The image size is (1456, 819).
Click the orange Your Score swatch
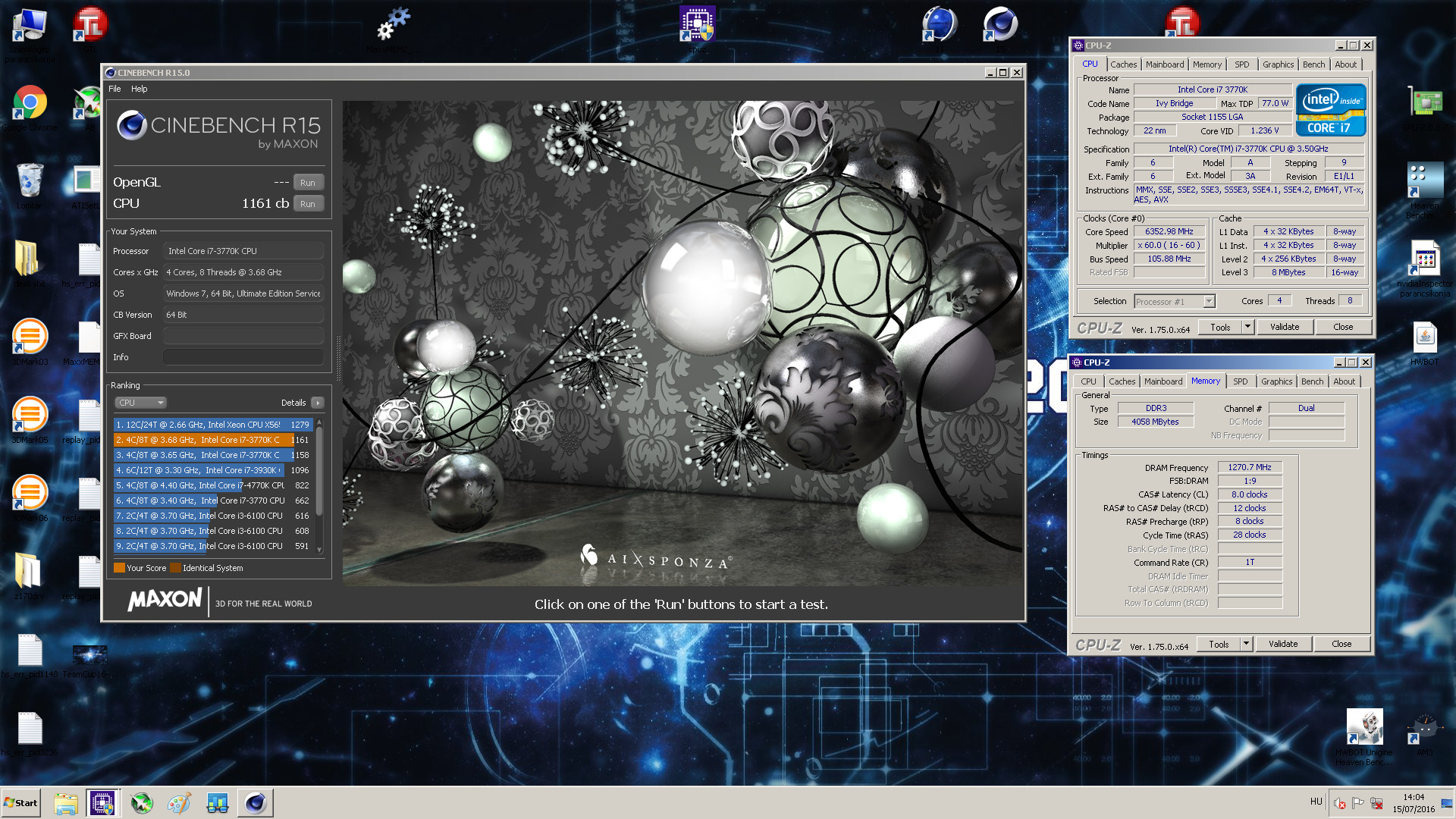(x=119, y=568)
